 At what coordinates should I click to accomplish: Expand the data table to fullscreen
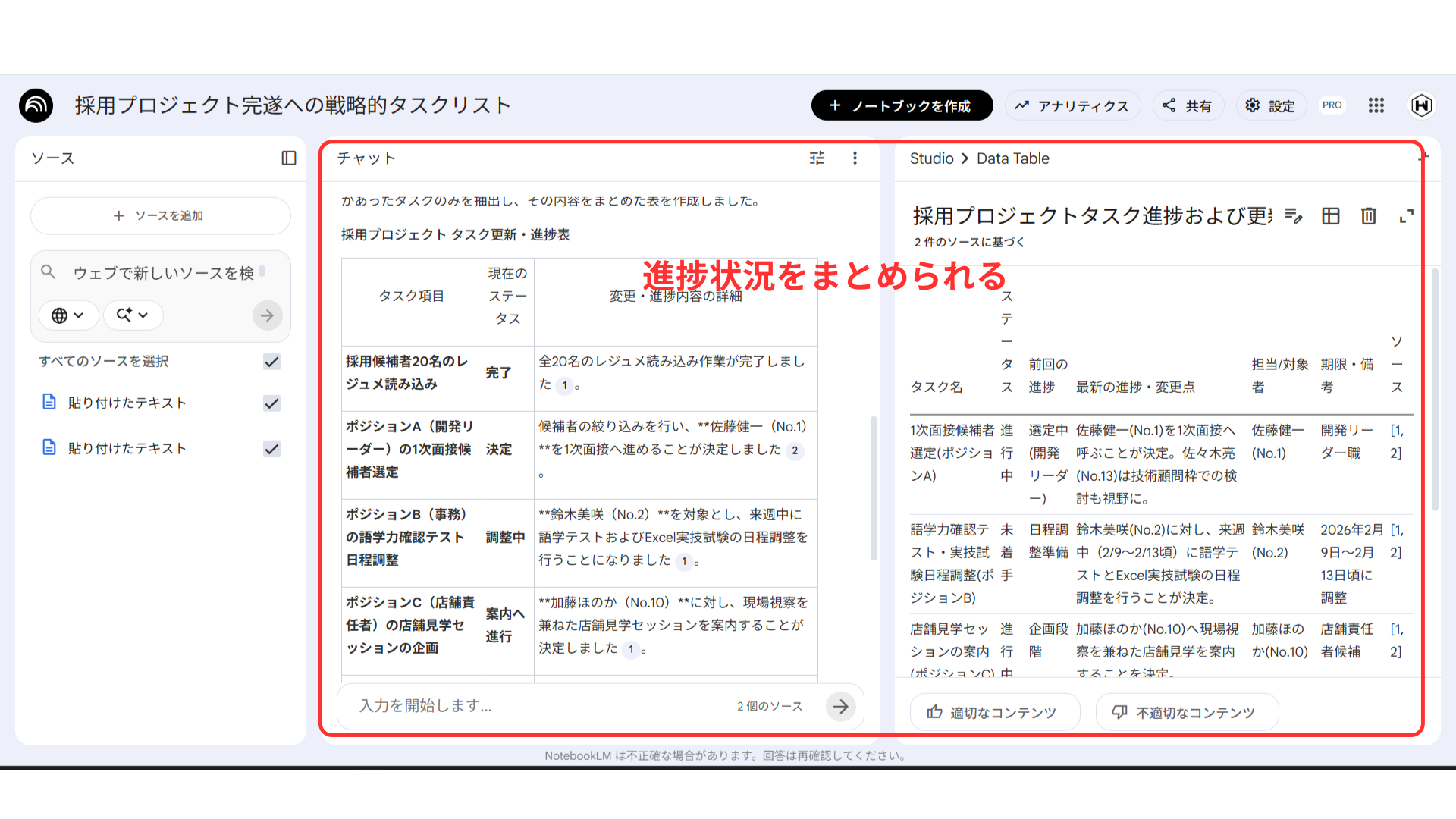pos(1407,217)
